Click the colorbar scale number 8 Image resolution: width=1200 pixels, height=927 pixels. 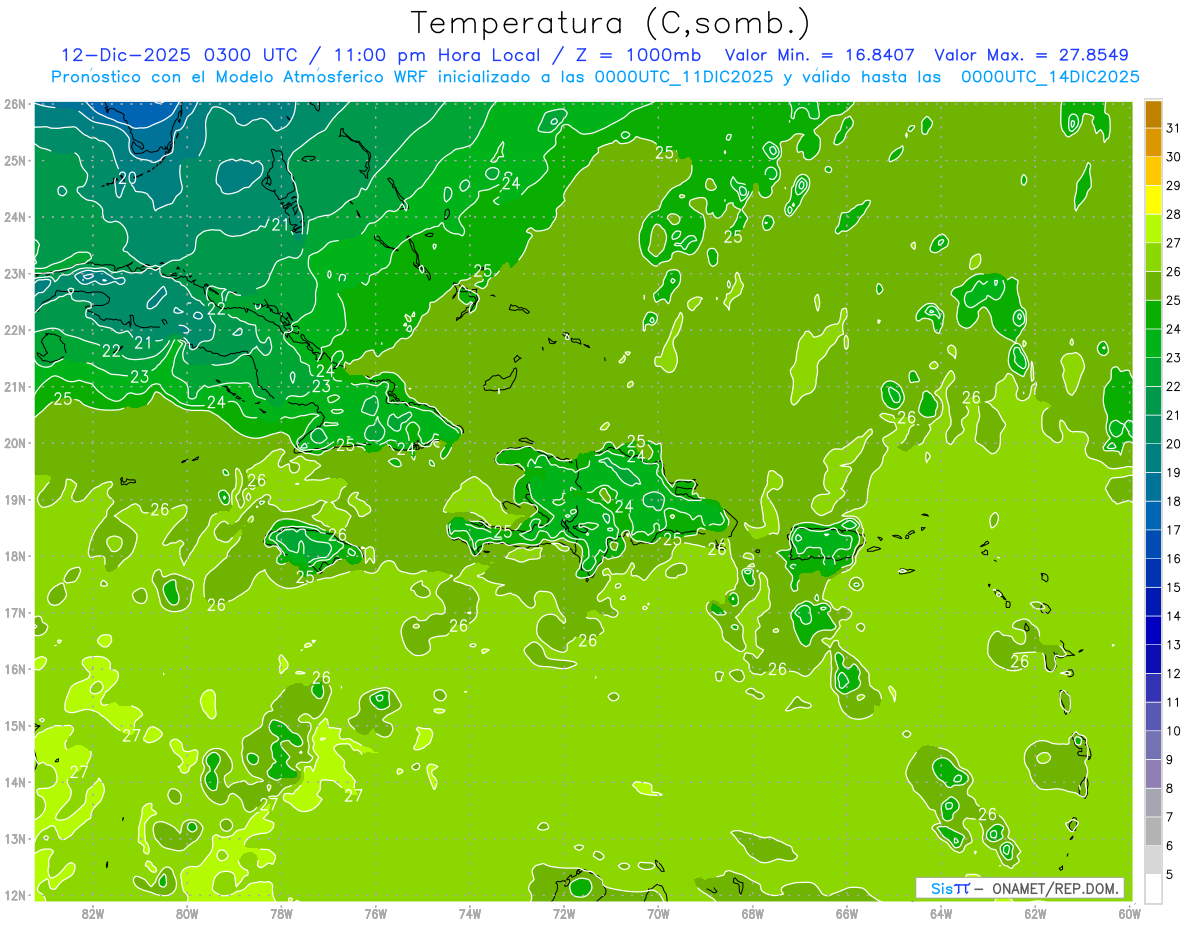pyautogui.click(x=1171, y=788)
